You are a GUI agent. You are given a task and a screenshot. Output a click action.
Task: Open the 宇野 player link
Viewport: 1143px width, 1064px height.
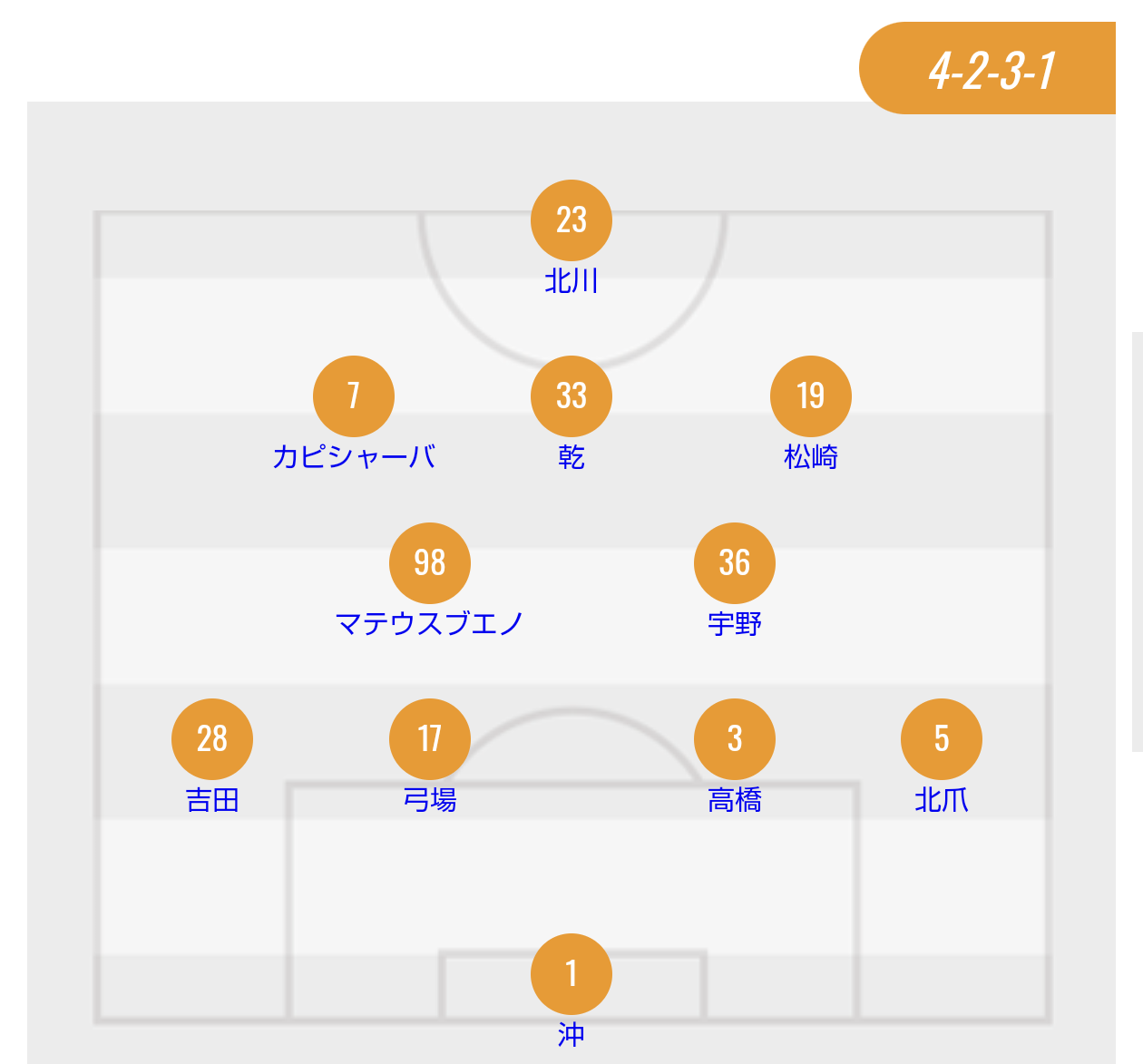735,623
